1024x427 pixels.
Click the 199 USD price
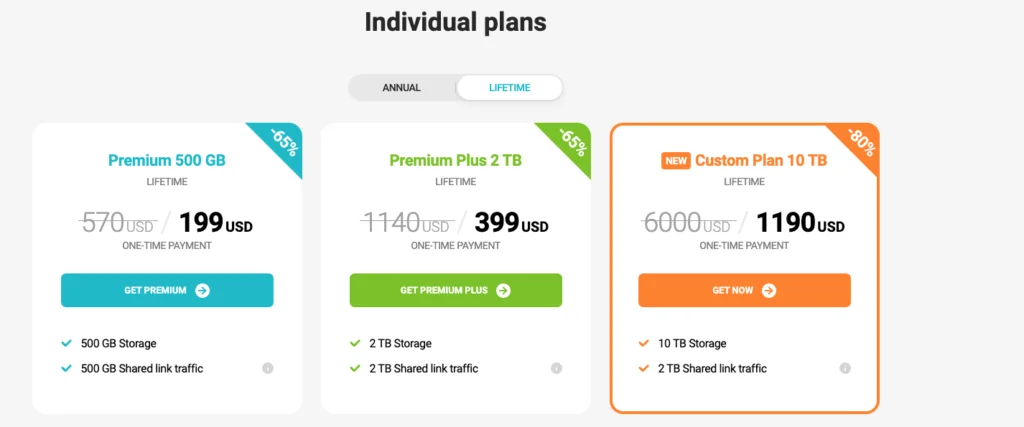[x=216, y=224]
